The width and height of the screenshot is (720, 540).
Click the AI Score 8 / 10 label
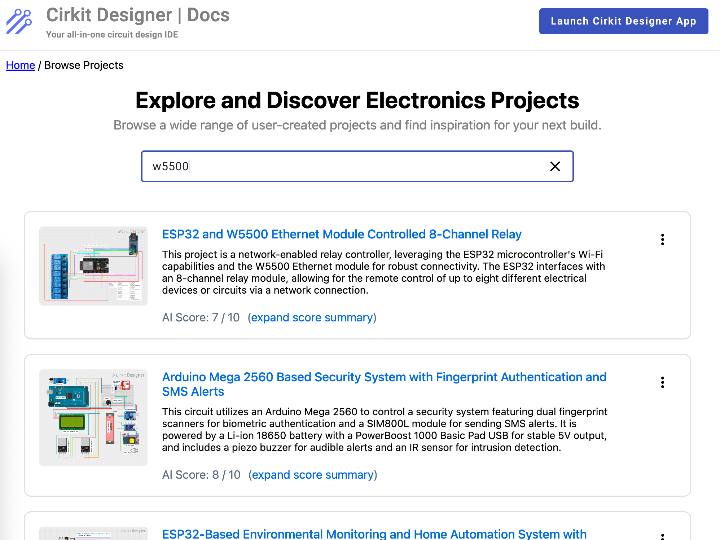click(201, 475)
